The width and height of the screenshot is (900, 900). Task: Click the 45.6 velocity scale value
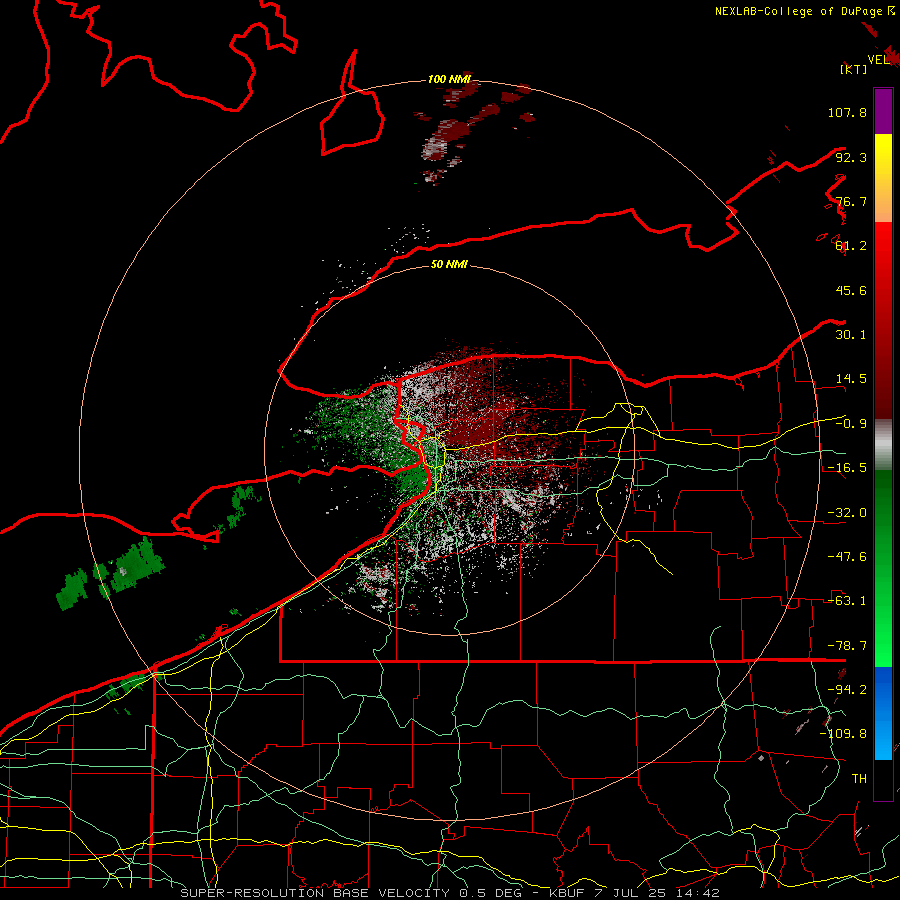click(851, 290)
